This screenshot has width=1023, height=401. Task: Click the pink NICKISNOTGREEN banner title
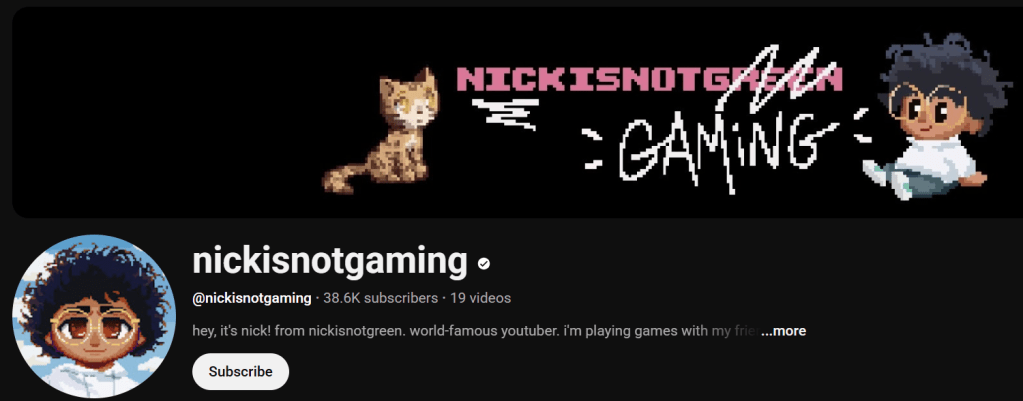pos(650,79)
